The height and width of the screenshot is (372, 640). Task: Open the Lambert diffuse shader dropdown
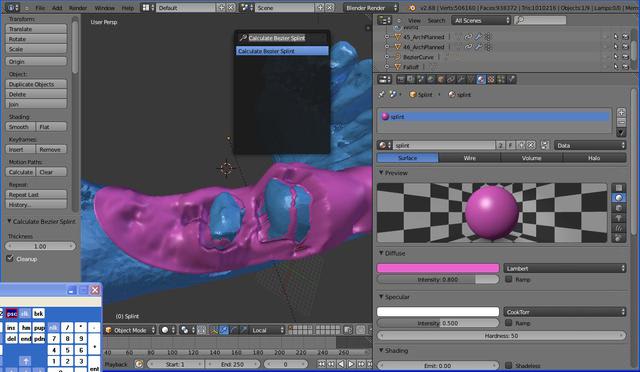pyautogui.click(x=565, y=268)
